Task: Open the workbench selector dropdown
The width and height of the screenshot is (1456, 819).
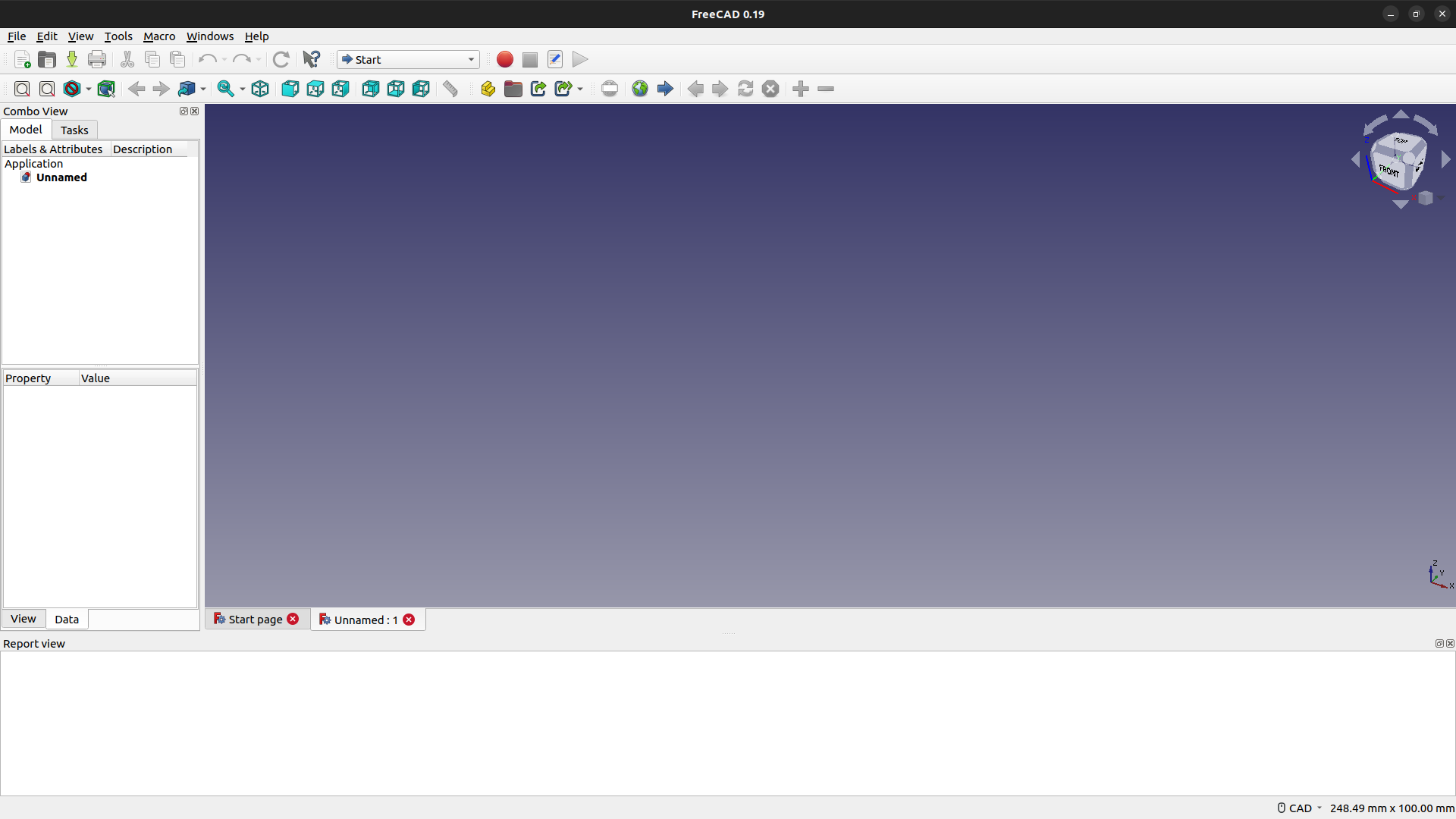Action: pos(408,59)
